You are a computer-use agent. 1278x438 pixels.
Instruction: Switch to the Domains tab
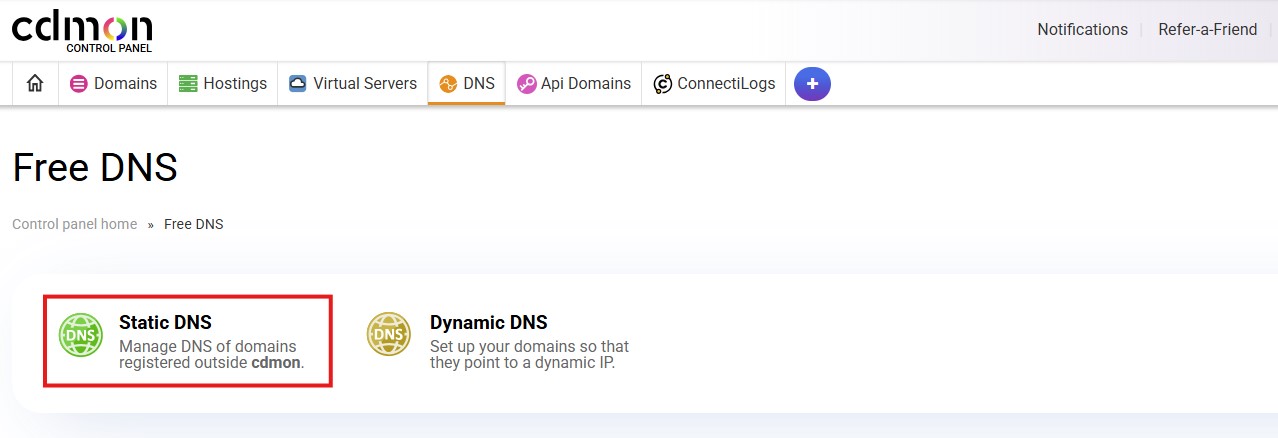click(125, 84)
